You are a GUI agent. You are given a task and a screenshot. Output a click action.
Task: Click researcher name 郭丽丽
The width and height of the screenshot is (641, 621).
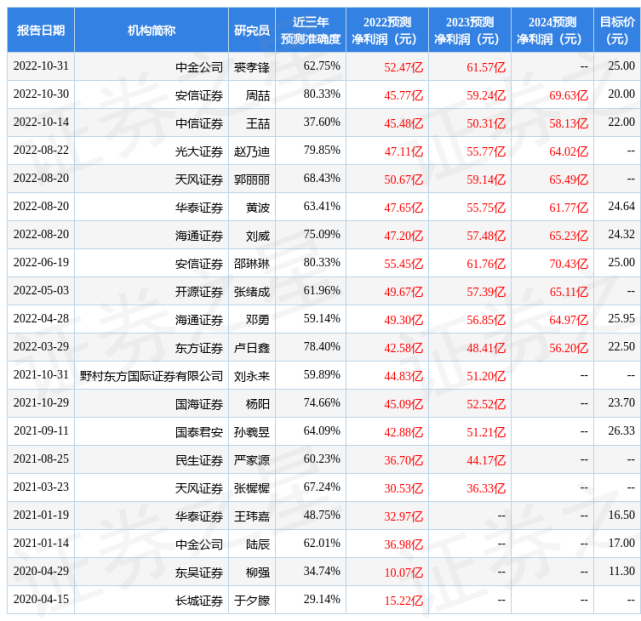tap(252, 179)
